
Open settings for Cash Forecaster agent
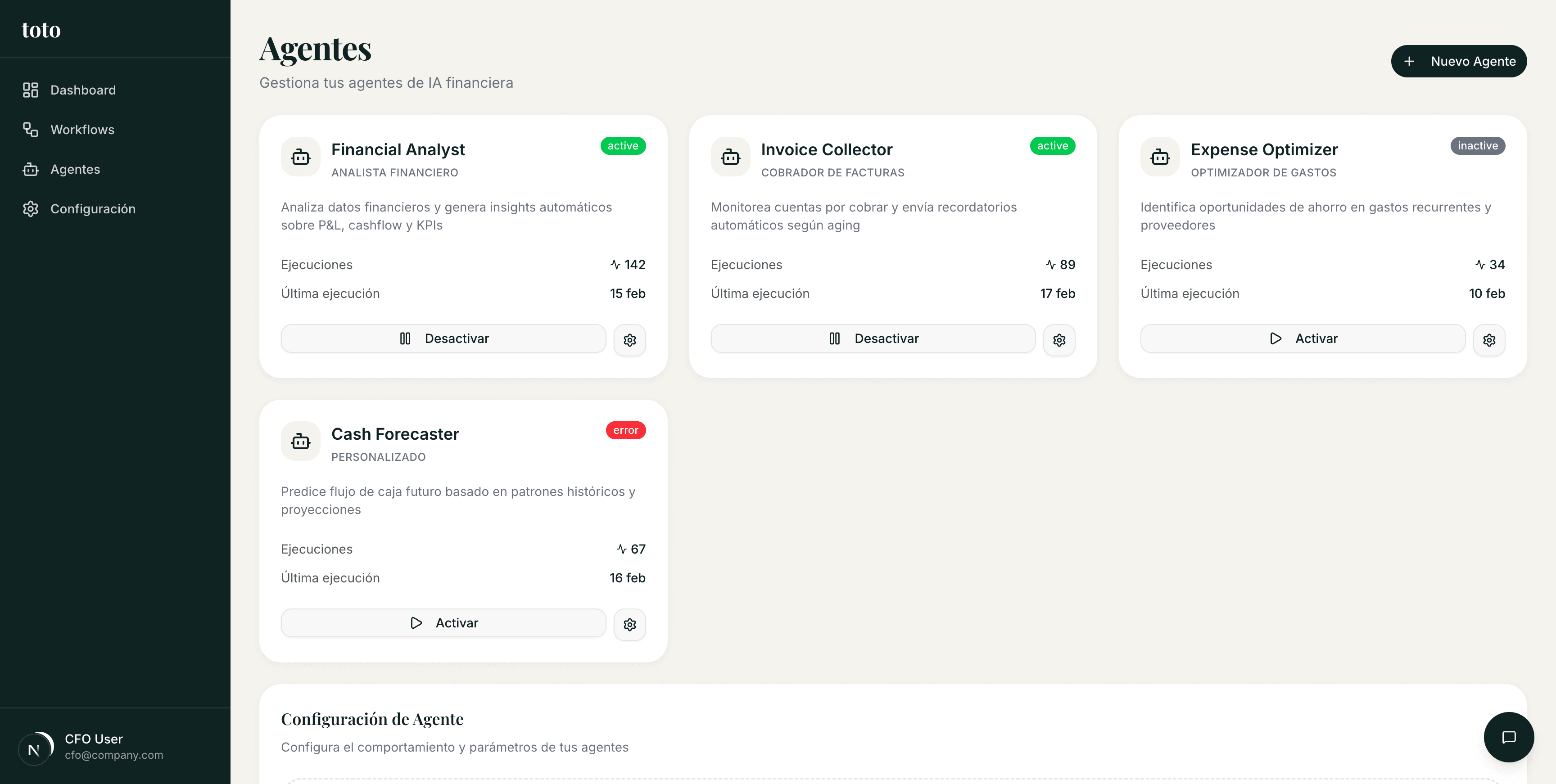tap(629, 624)
